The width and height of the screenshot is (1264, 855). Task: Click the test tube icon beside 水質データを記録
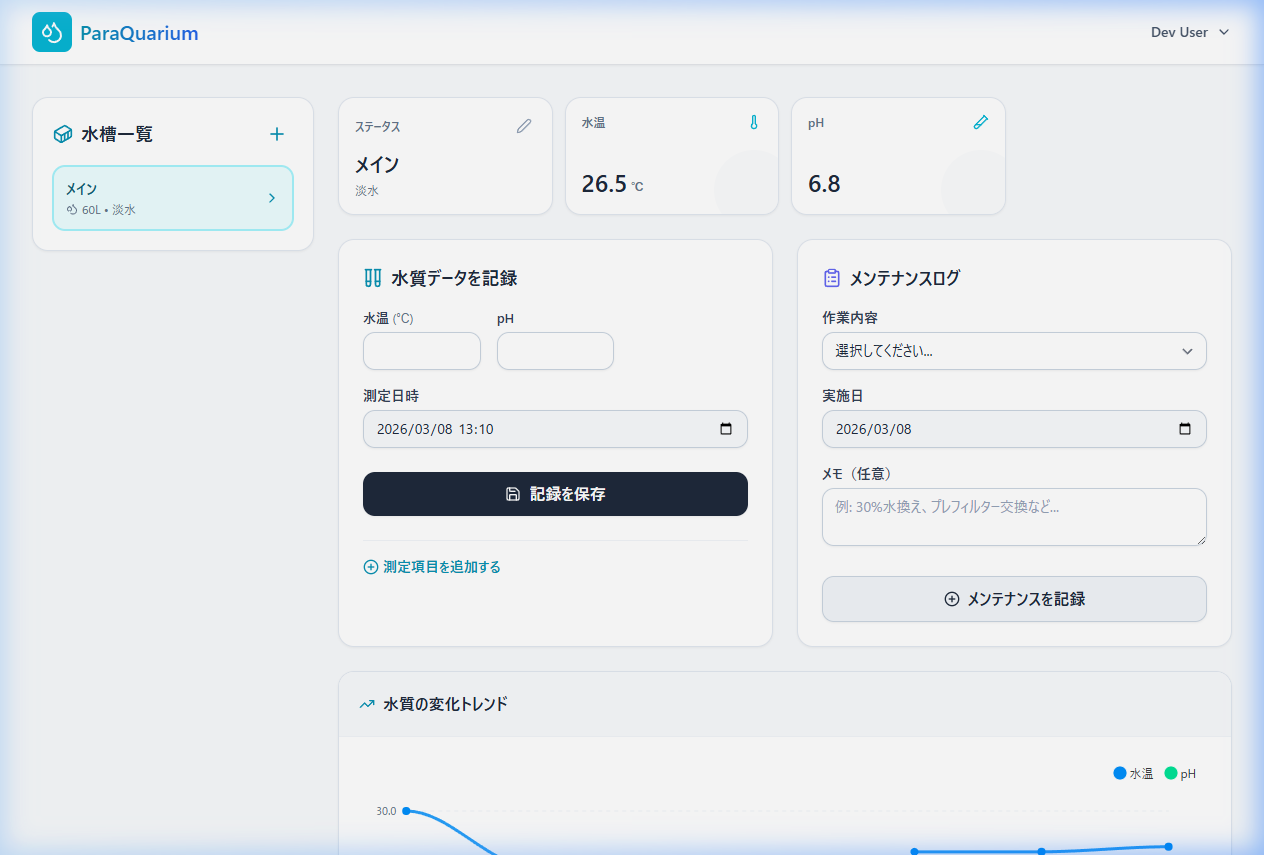click(x=370, y=278)
